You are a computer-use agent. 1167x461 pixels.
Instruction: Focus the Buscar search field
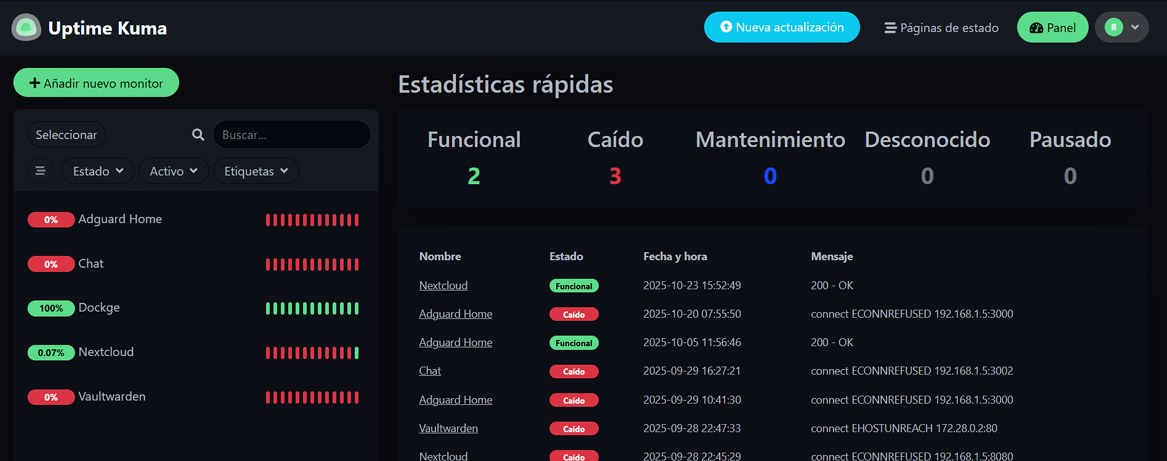point(291,135)
